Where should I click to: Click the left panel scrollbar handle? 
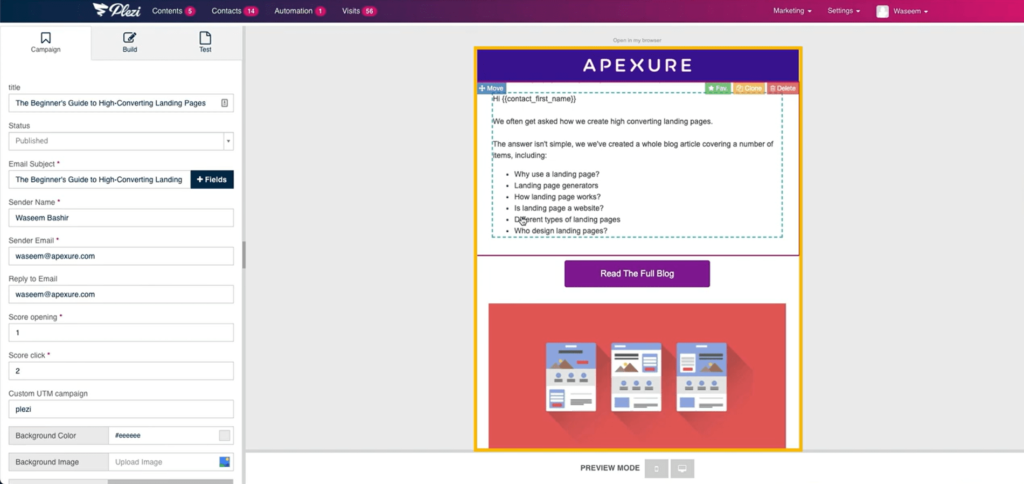coord(244,255)
